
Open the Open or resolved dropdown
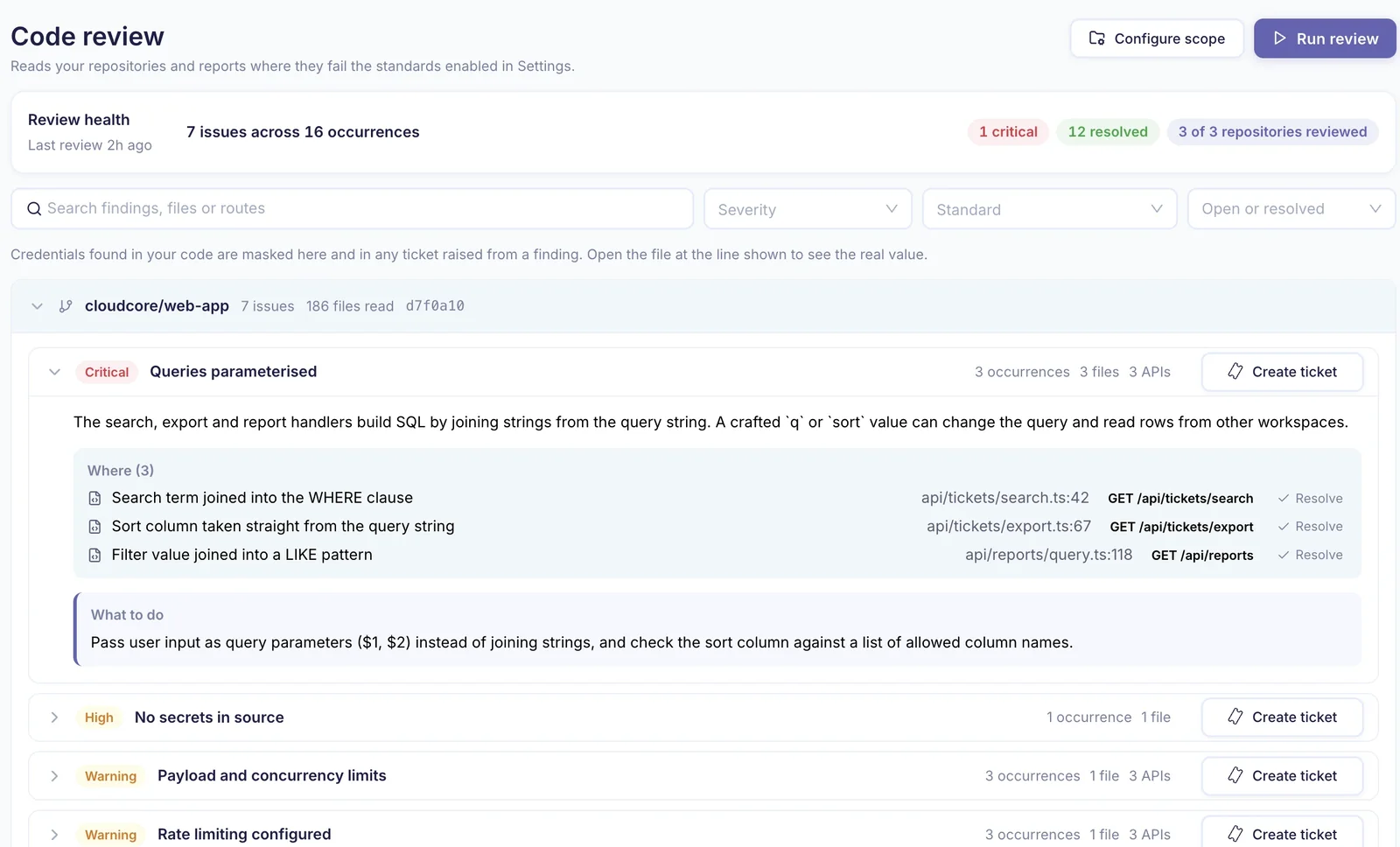tap(1291, 209)
